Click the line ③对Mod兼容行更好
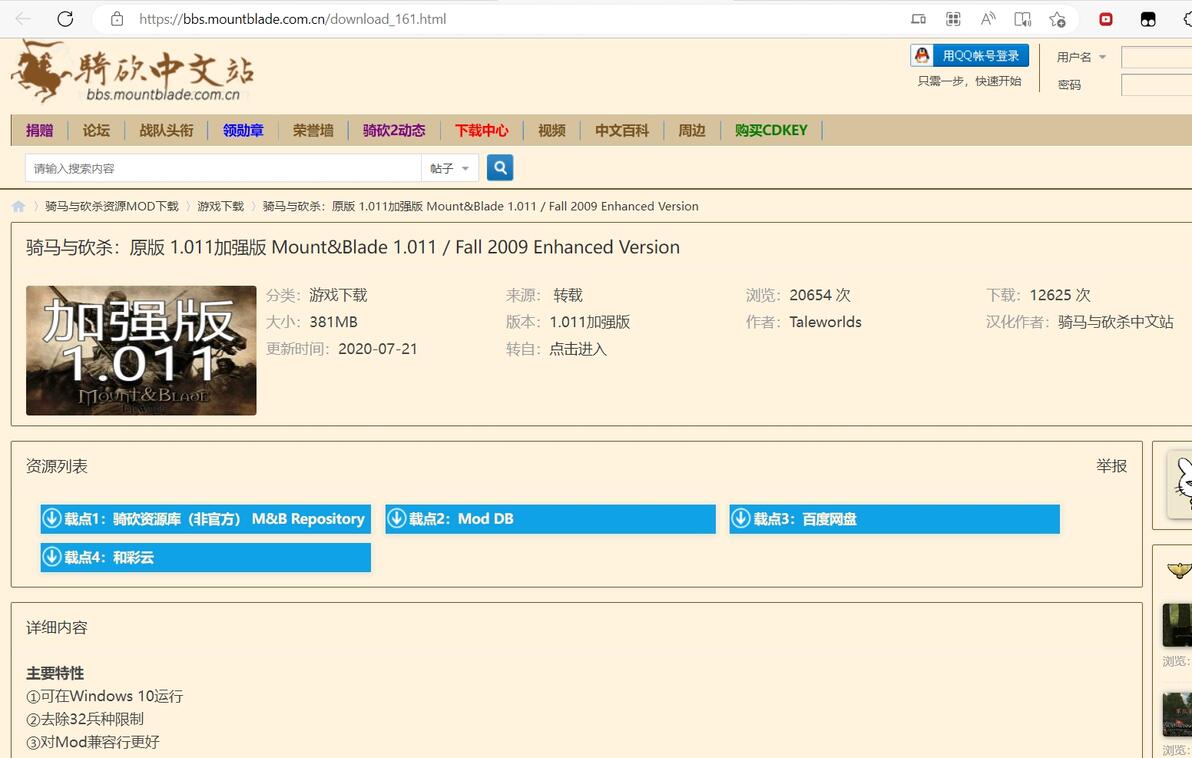Screen dimensions: 1192x758 pos(93,741)
